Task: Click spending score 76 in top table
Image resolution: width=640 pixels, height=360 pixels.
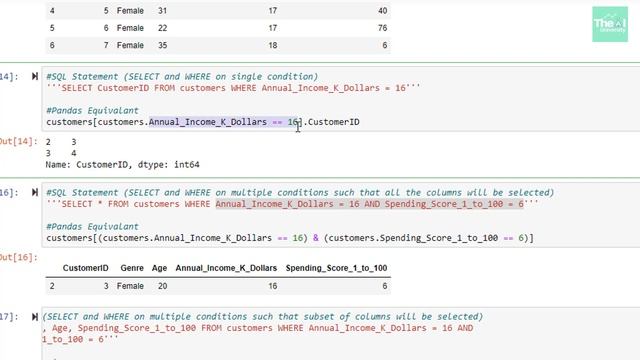Action: coord(382,28)
